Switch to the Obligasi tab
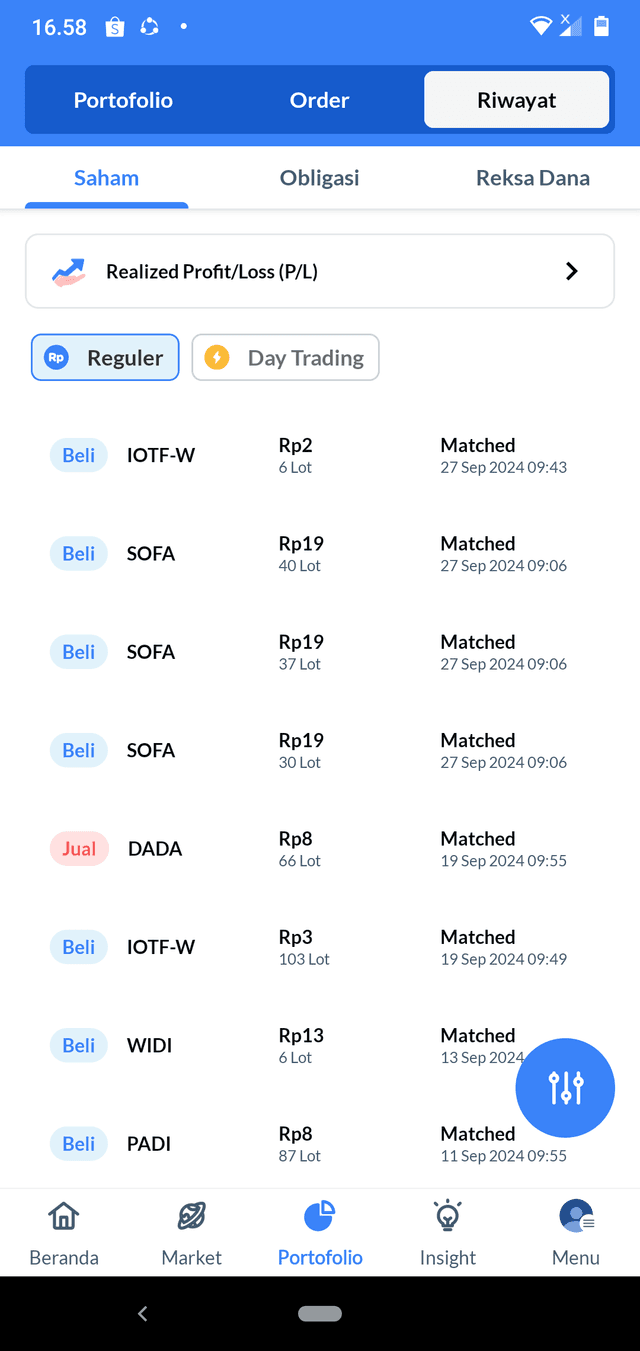The height and width of the screenshot is (1351, 640). point(320,178)
